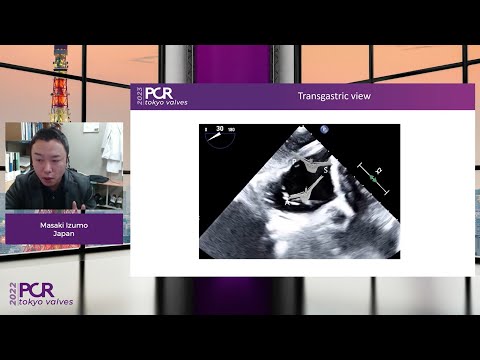Viewport: 480px width, 360px height.
Task: Click the PCR tokyo valves logo on slide header
Action: pos(162,96)
